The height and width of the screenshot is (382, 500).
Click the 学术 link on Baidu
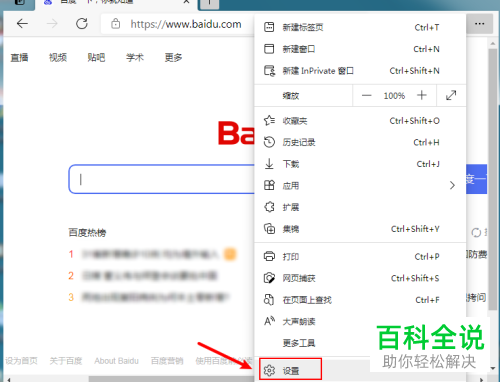point(135,57)
